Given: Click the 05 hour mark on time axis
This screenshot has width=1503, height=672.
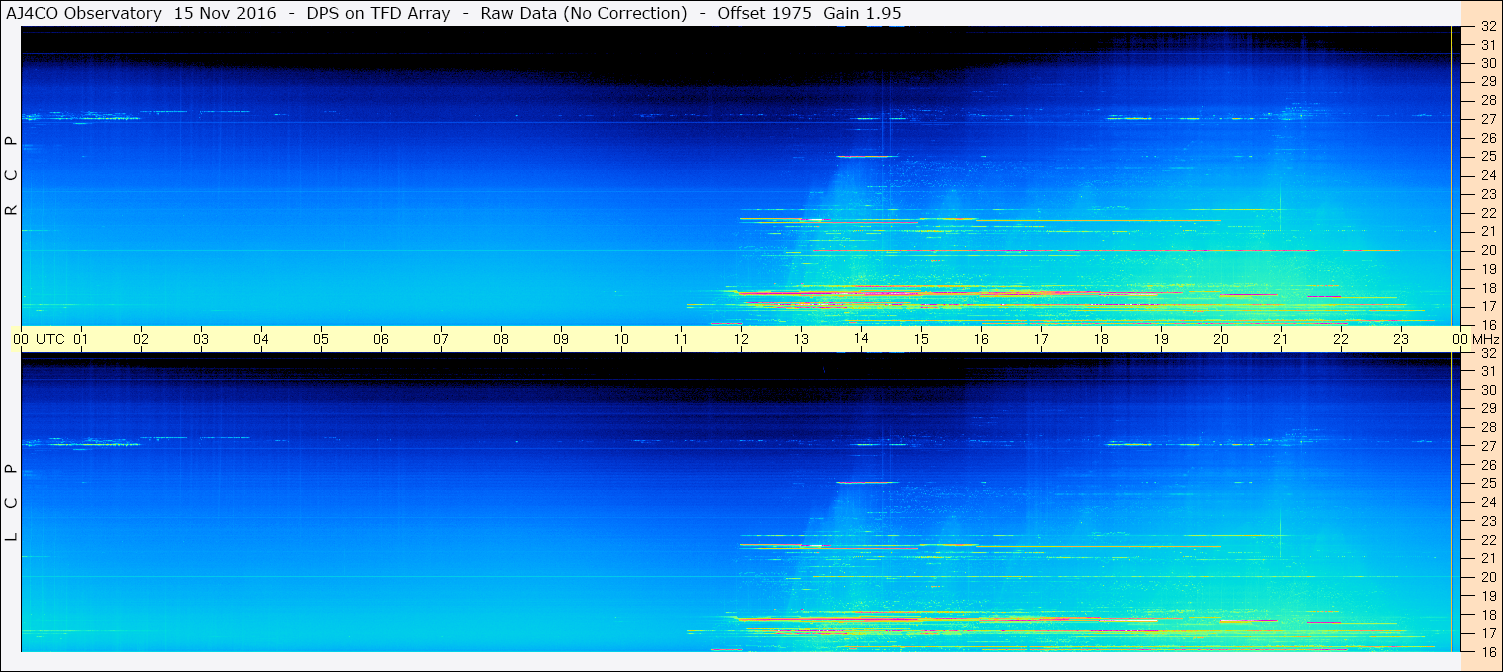Looking at the screenshot, I should [x=321, y=339].
